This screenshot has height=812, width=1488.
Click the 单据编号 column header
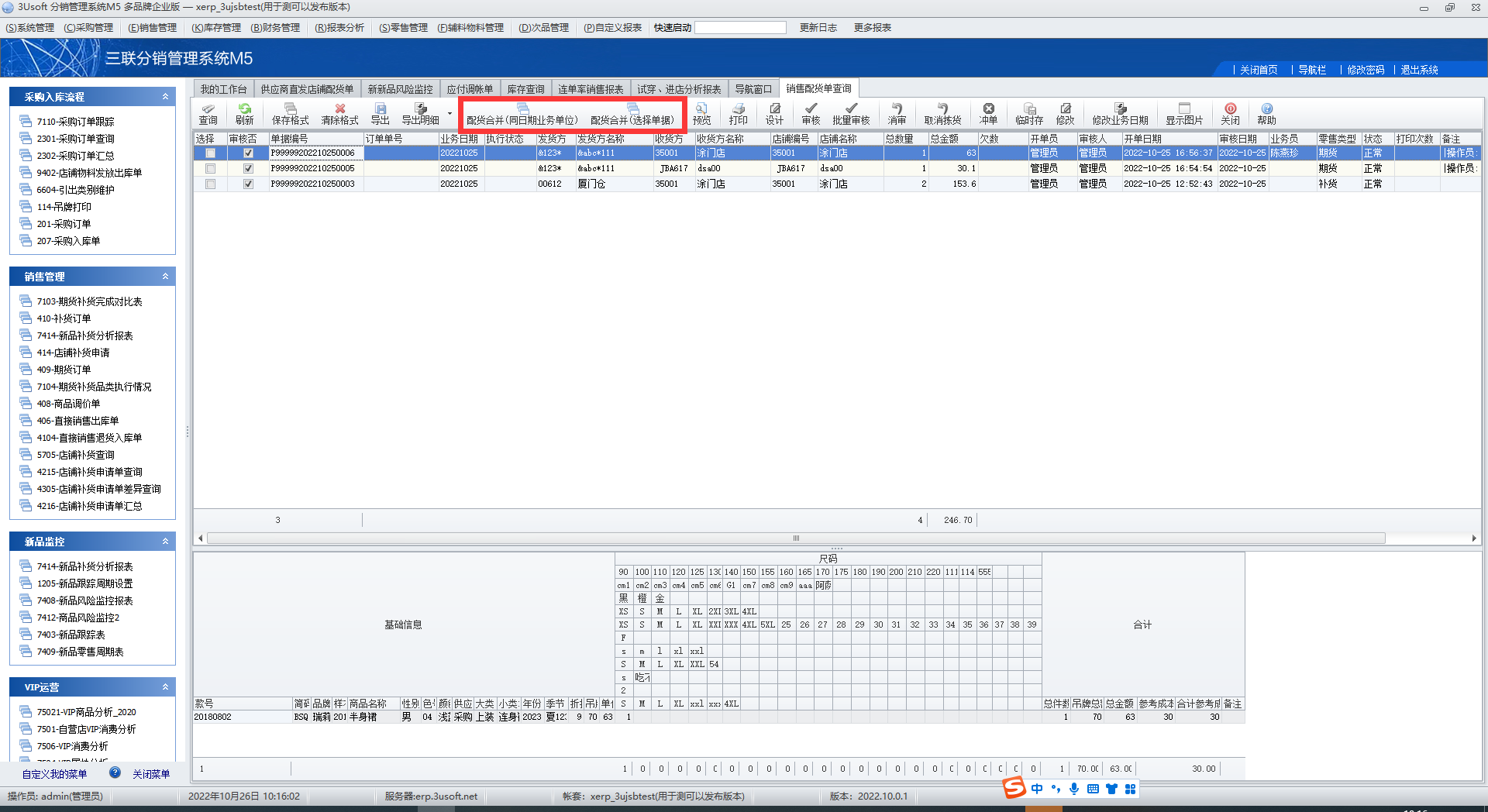(x=315, y=139)
